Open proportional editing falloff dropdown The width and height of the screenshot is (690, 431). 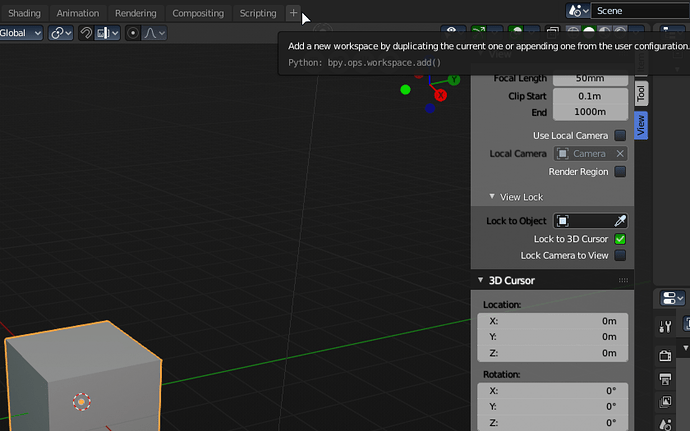(x=154, y=33)
